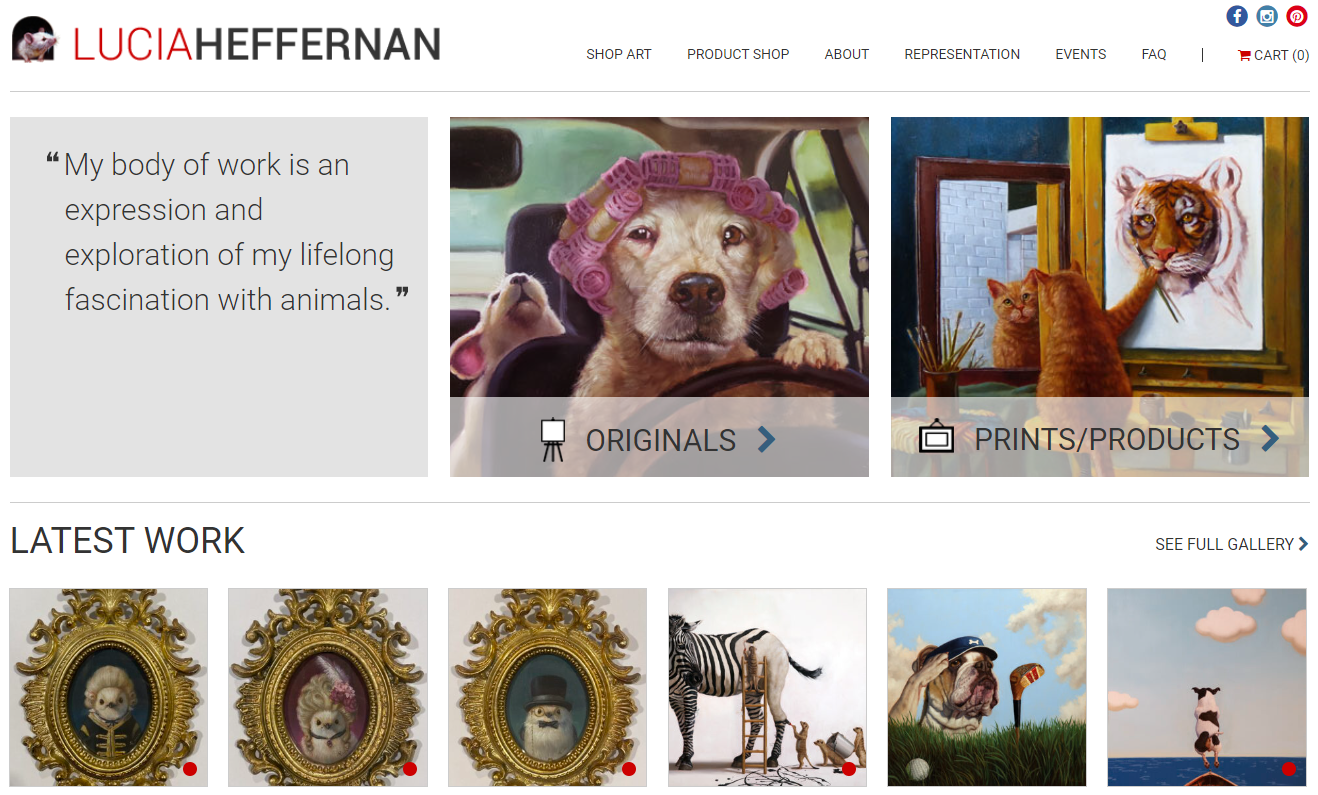1318x795 pixels.
Task: Click the shopping cart icon
Action: (1244, 55)
